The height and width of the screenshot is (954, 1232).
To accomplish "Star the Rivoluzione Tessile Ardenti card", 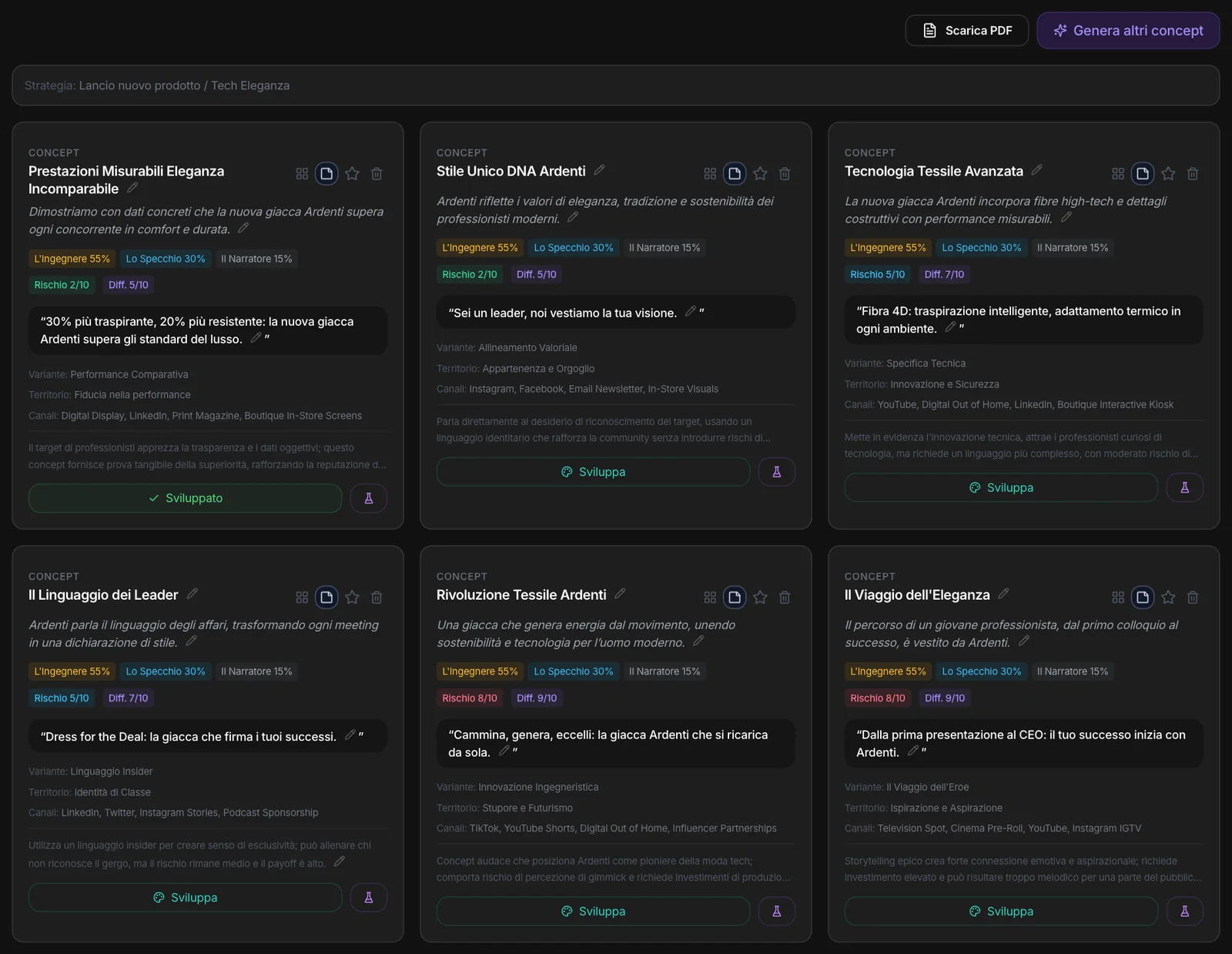I will (760, 598).
